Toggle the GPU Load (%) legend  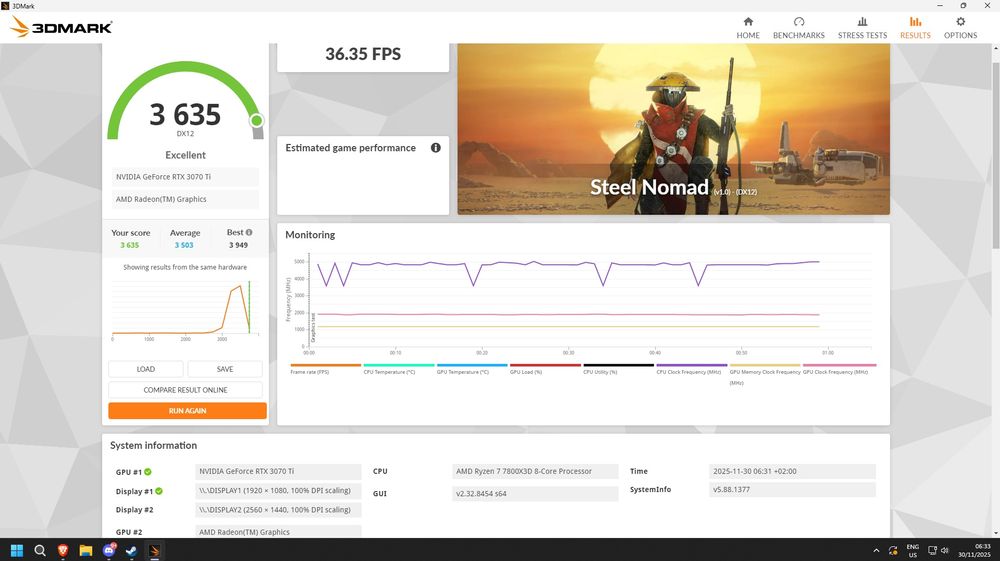coord(545,369)
